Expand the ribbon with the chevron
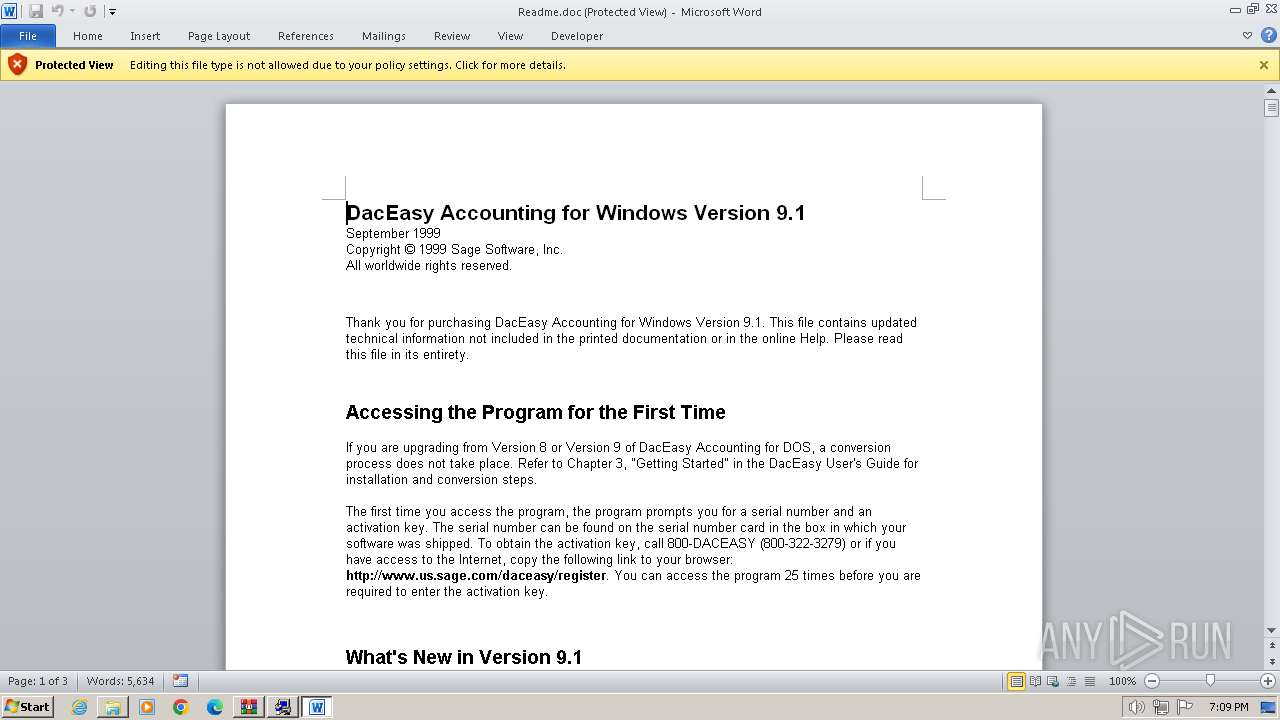This screenshot has height=720, width=1280. coord(1247,35)
